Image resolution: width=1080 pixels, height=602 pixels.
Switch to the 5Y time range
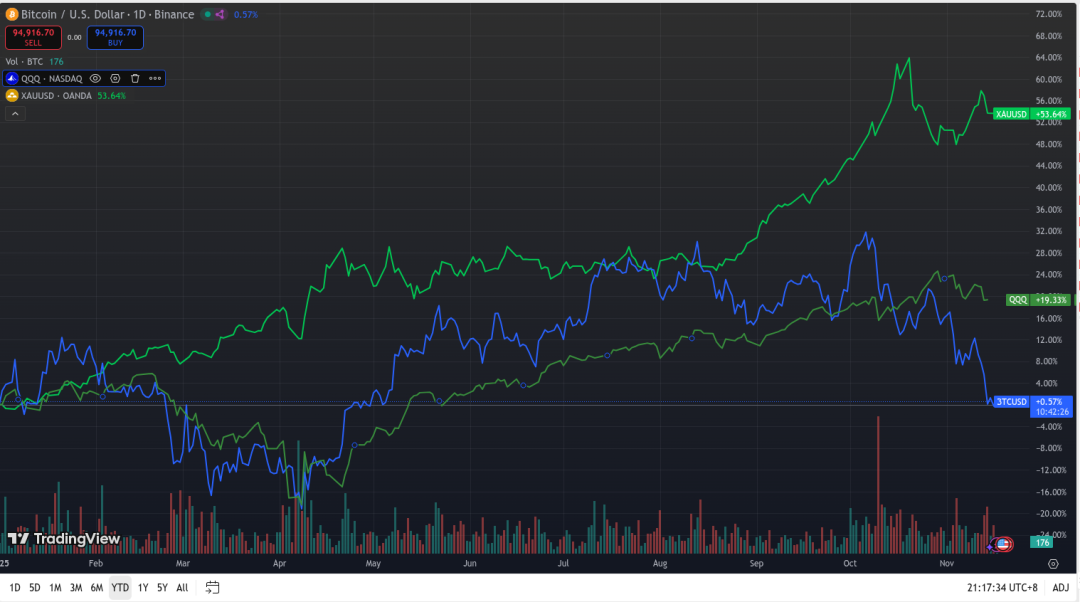tap(162, 588)
